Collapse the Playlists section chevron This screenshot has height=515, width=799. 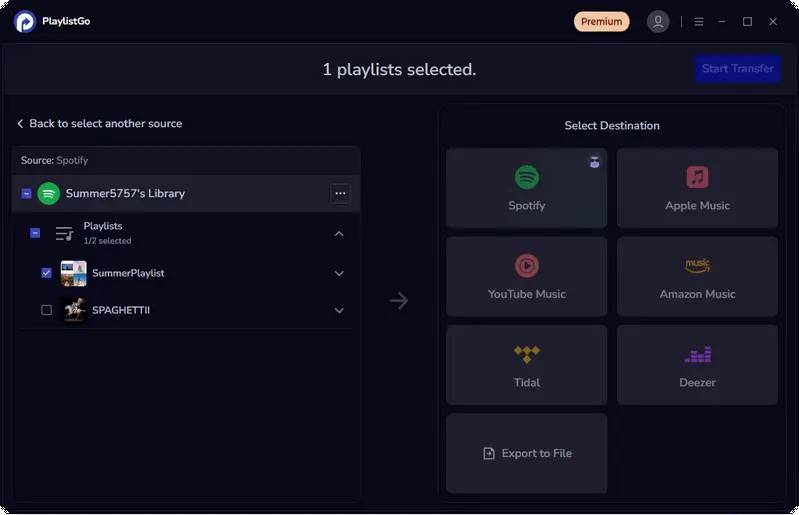pyautogui.click(x=339, y=234)
